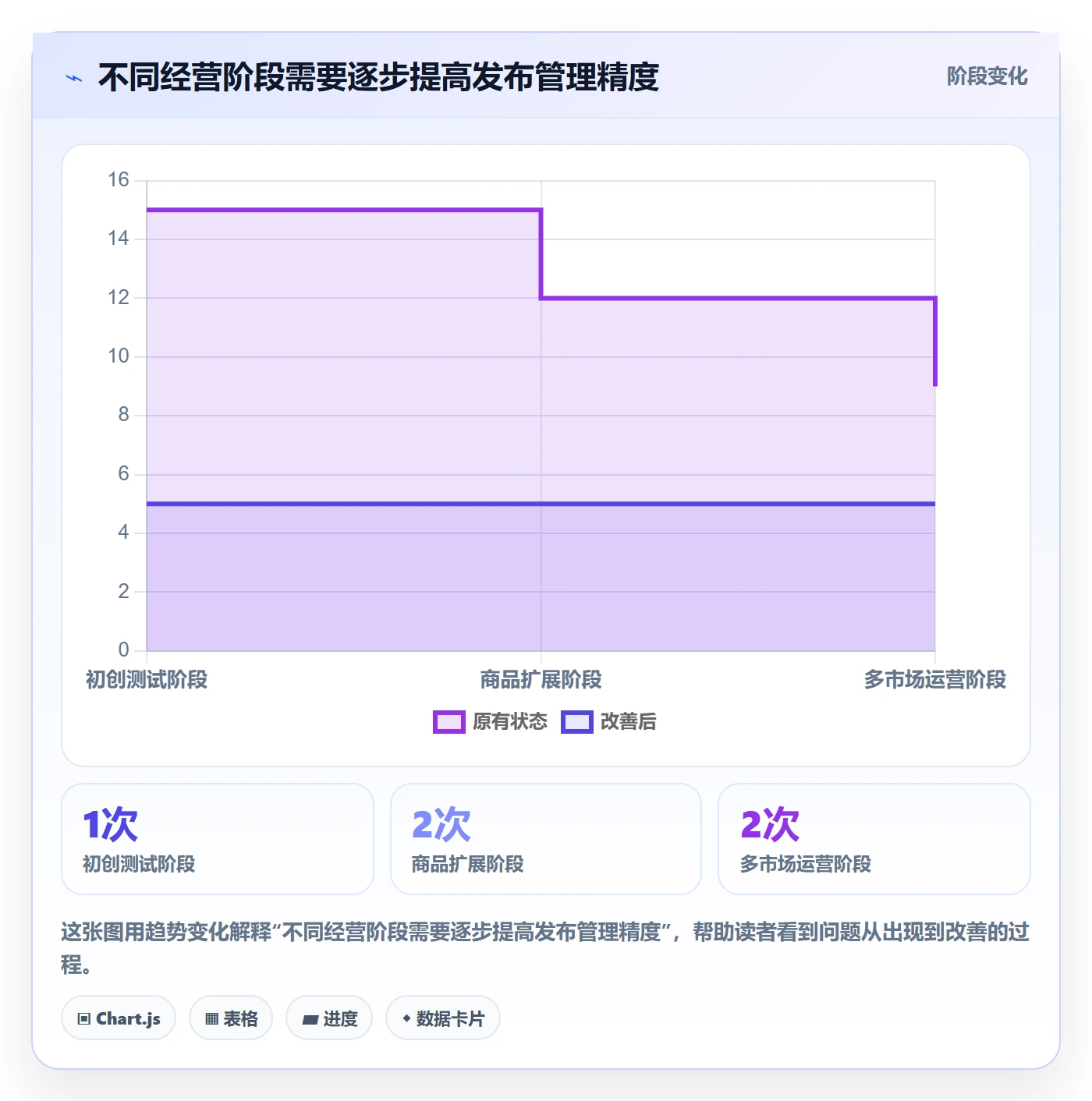Click the x-axis label 商品扩展阶段 under the chart
This screenshot has height=1101, width=1092.
click(x=541, y=680)
